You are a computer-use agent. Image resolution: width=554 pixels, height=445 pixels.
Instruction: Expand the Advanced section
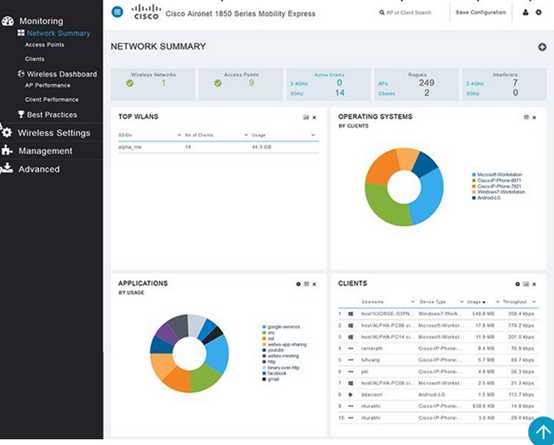pyautogui.click(x=39, y=169)
